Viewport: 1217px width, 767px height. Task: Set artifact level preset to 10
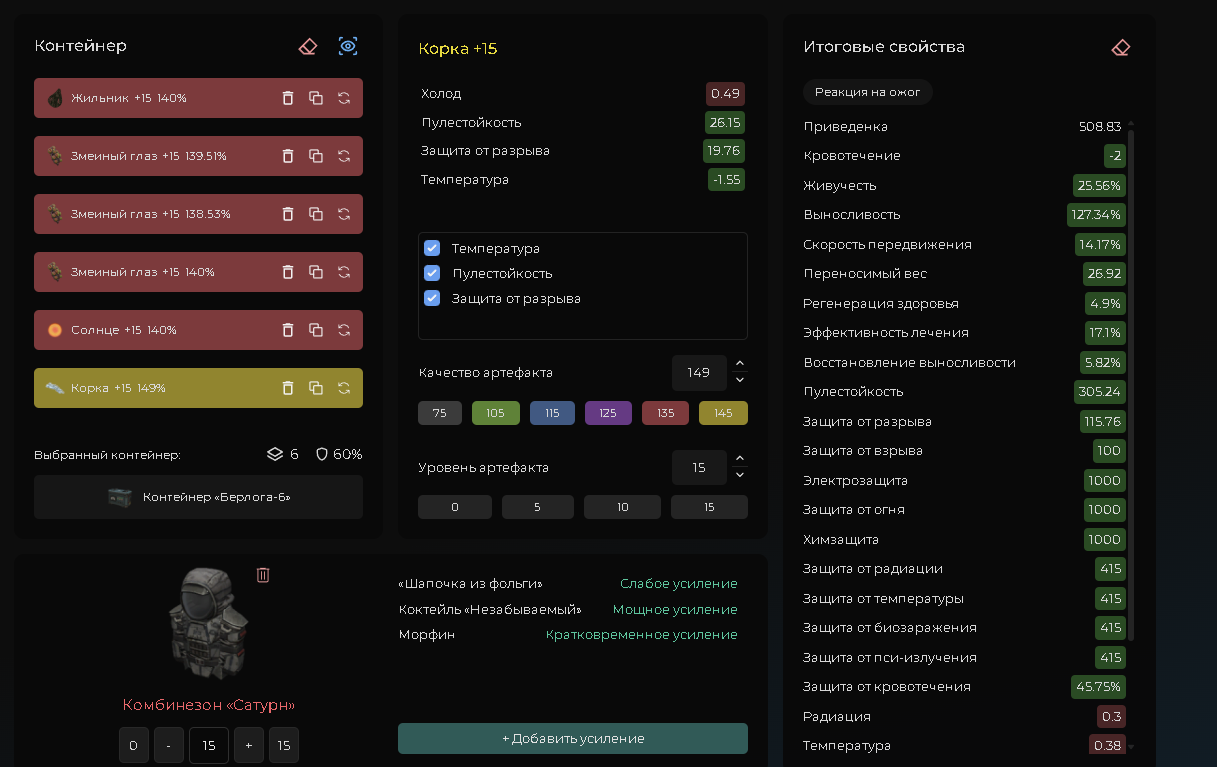622,507
